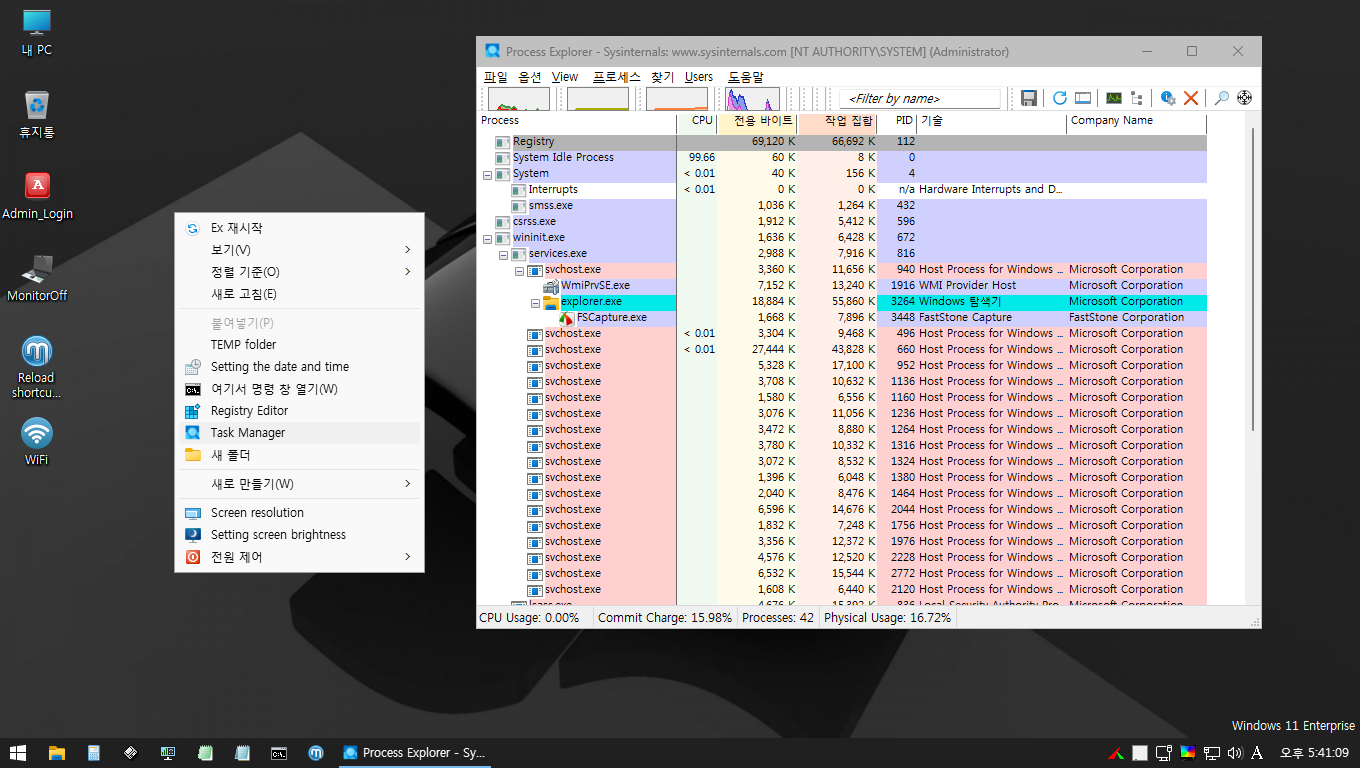The height and width of the screenshot is (768, 1360).
Task: Choose Task Manager in context menu
Action: 299,433
